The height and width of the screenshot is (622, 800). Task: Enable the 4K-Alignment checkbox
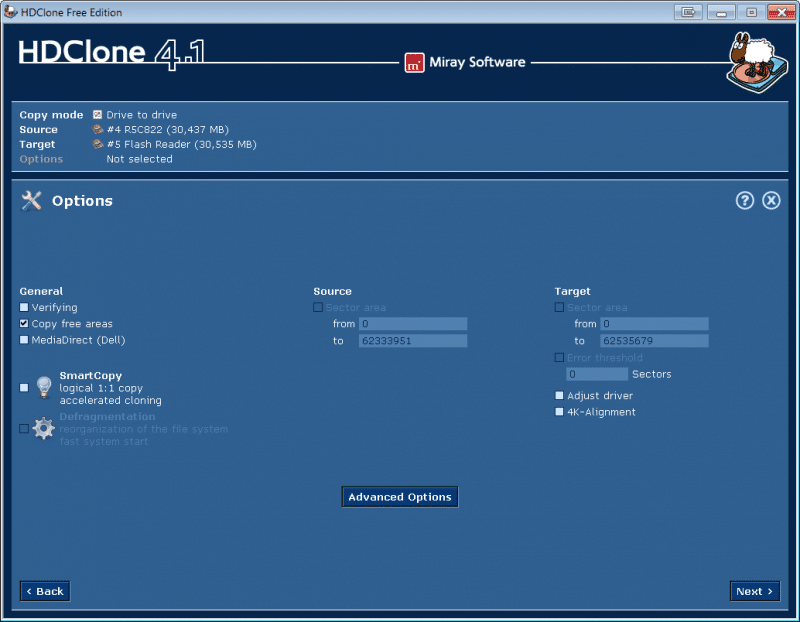559,411
